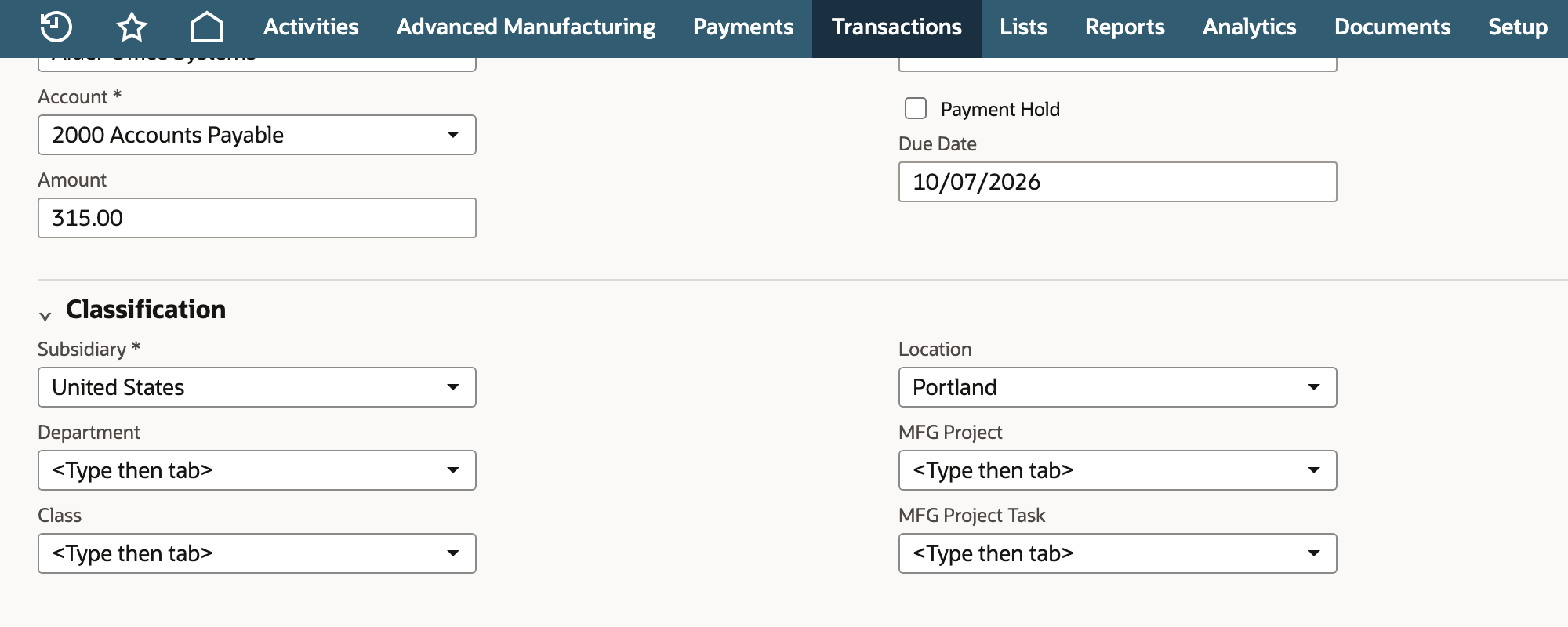The image size is (1568, 627).
Task: Open the Payments menu
Action: 743,27
